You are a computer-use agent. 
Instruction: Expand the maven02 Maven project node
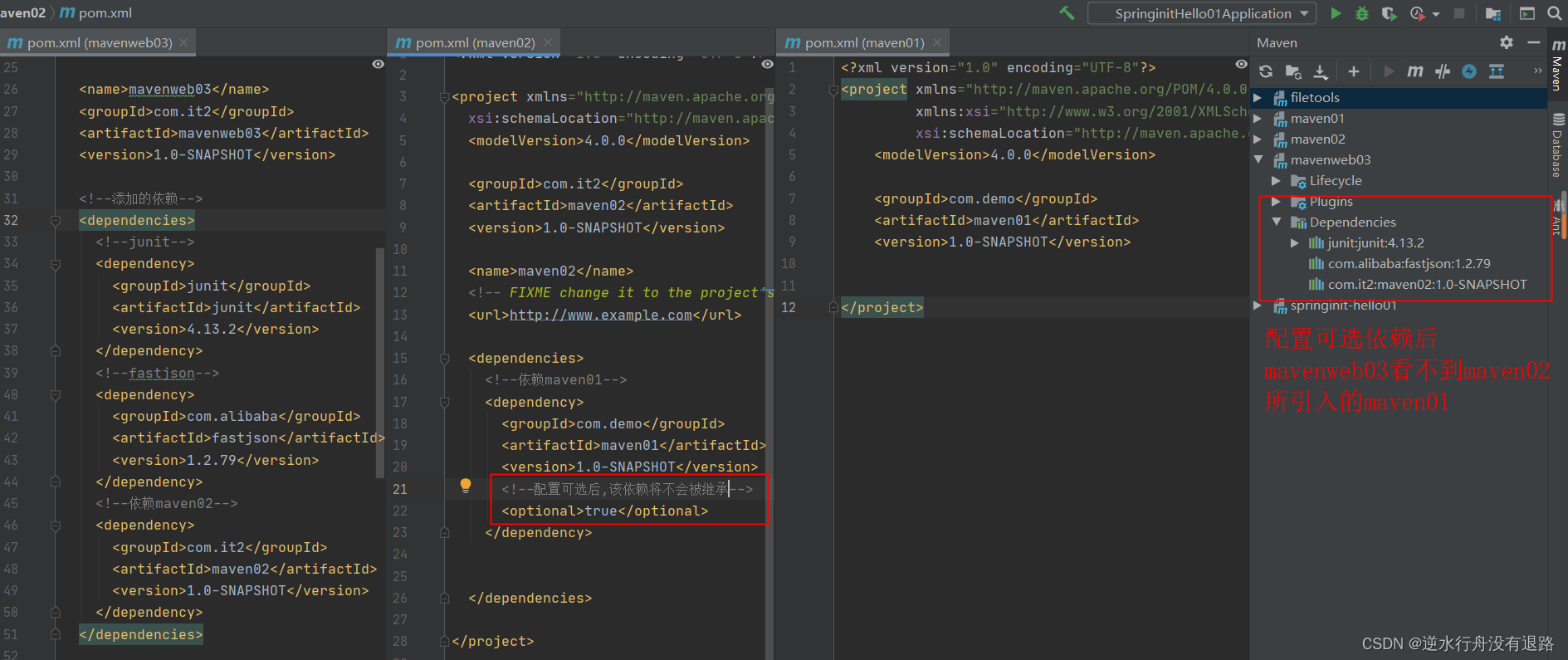(x=1258, y=139)
